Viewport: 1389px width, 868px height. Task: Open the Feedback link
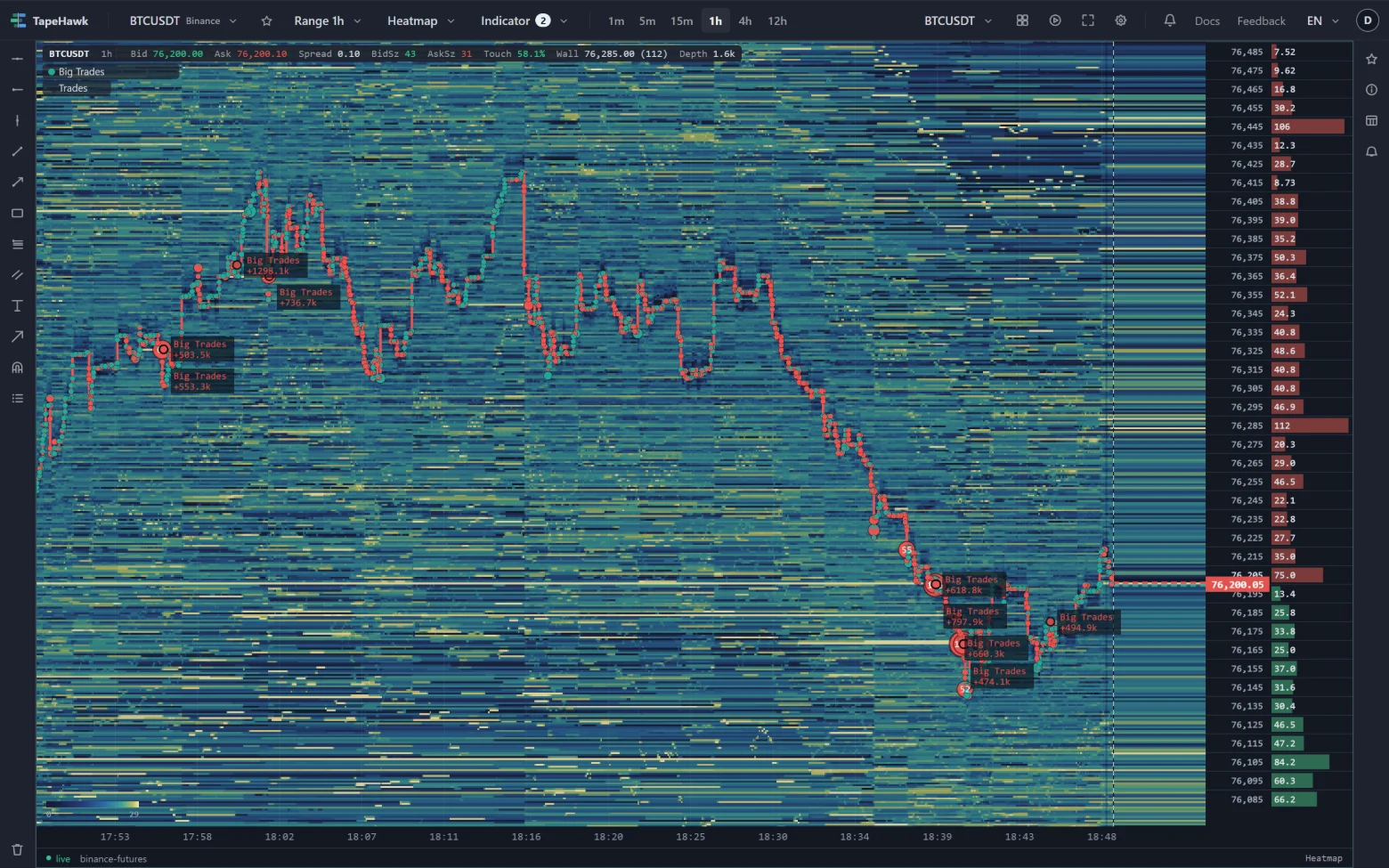[1262, 20]
